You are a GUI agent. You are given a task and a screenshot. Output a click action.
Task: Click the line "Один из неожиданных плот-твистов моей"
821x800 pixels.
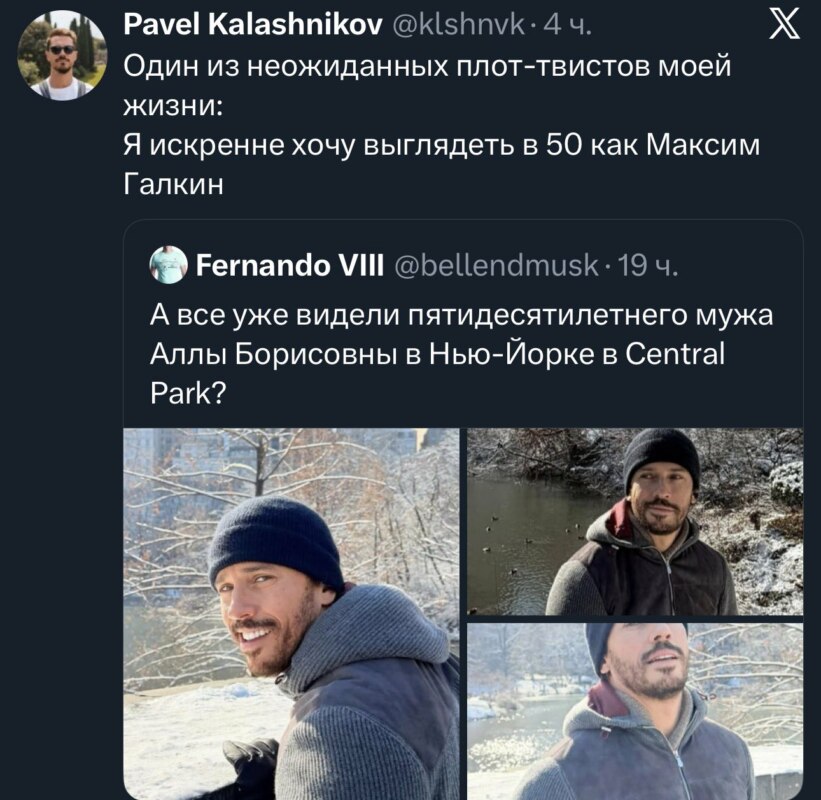[428, 68]
